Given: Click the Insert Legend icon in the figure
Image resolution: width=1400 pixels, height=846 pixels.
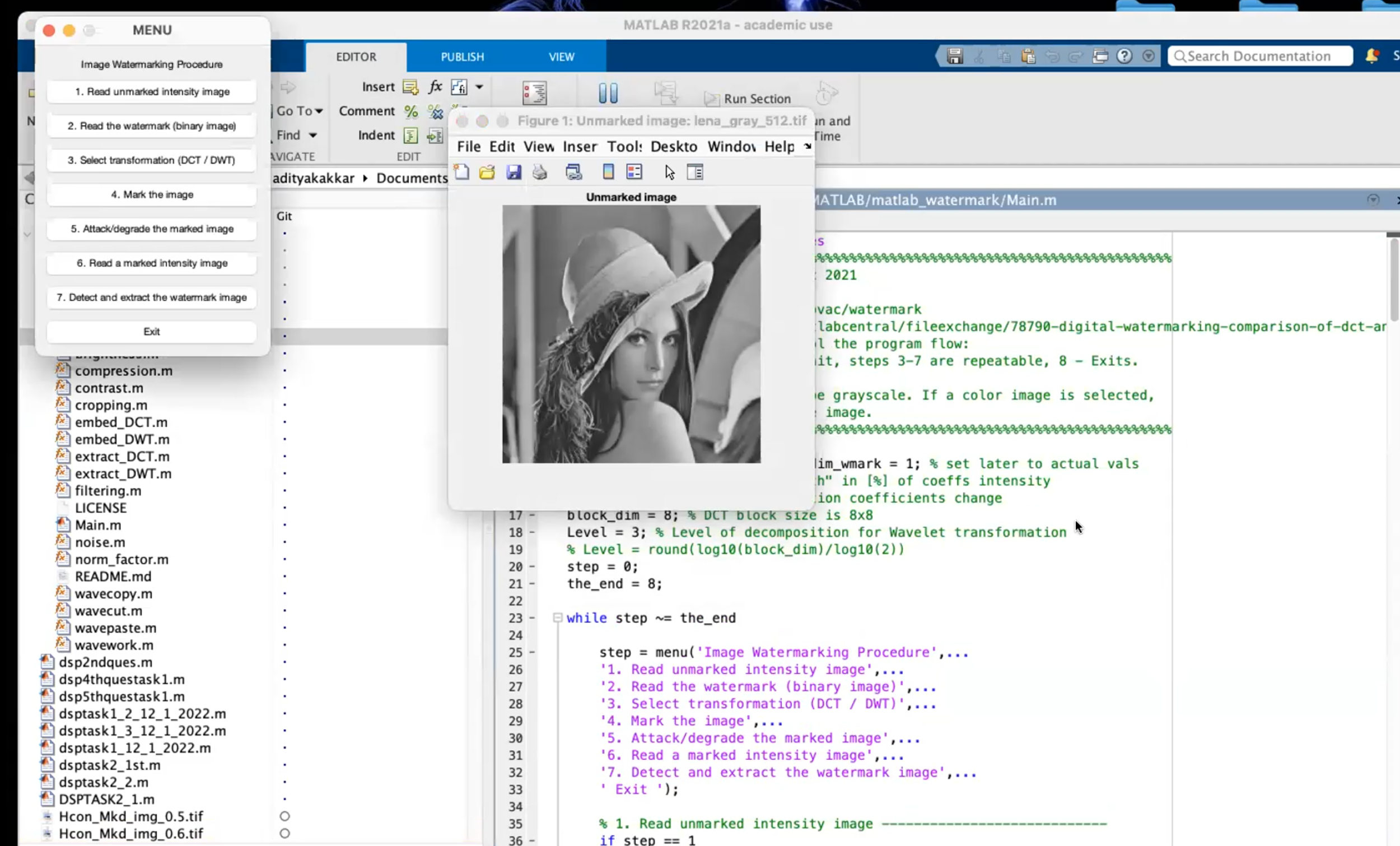Looking at the screenshot, I should pos(634,171).
